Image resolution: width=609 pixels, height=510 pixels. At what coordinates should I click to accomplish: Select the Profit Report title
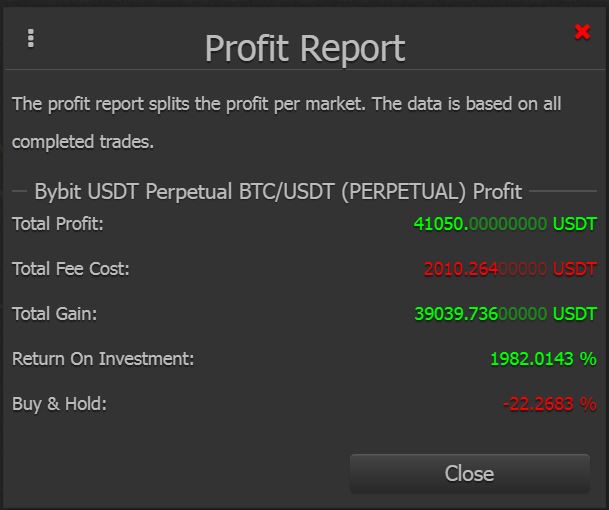(x=305, y=49)
